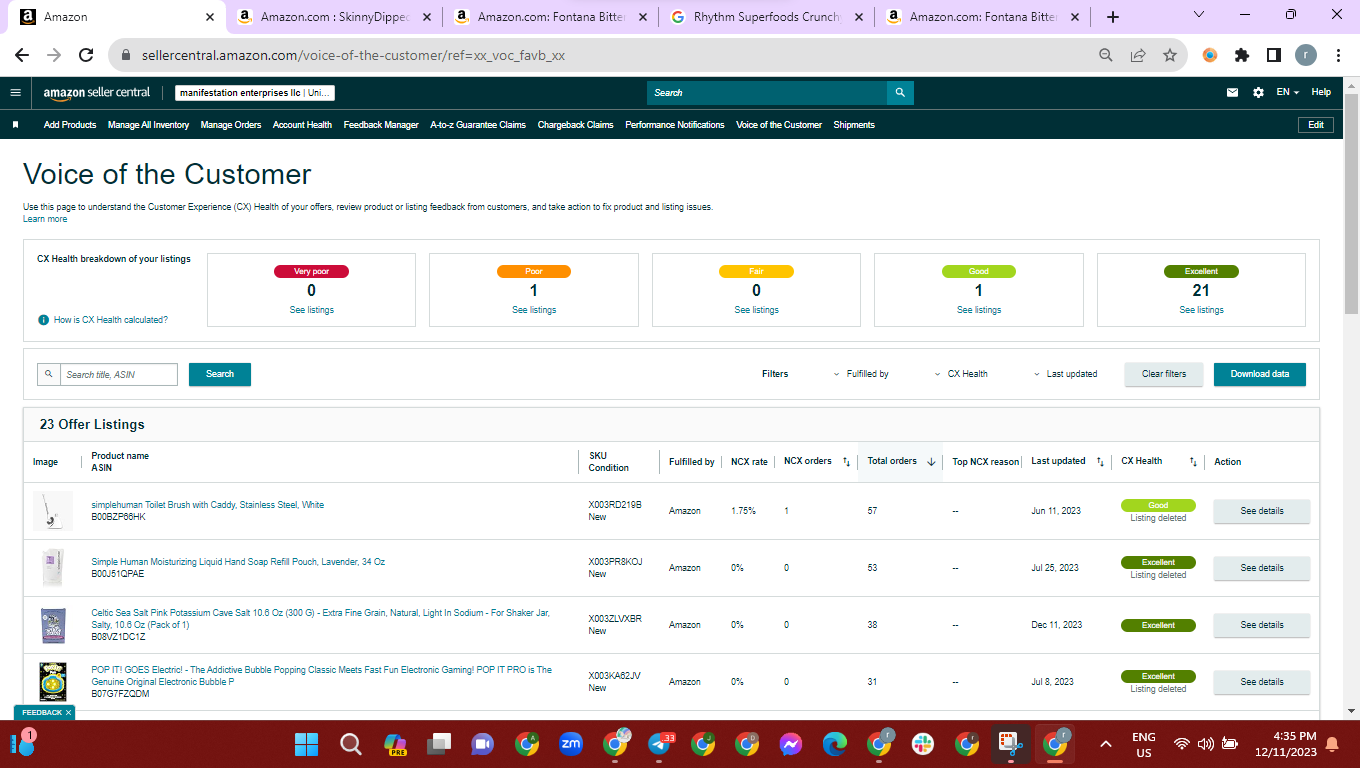Click the share page icon in the address bar
The height and width of the screenshot is (768, 1360).
pyautogui.click(x=1138, y=56)
